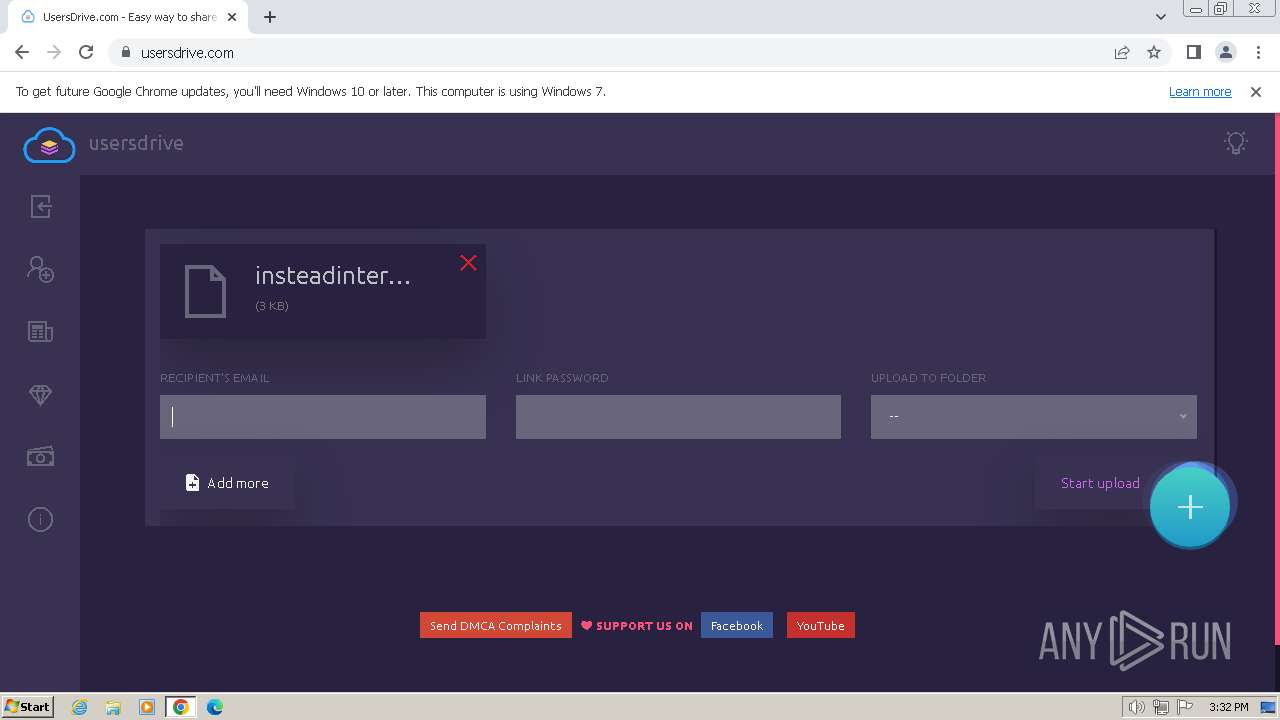Open the tab search chevron
The width and height of the screenshot is (1280, 720).
tap(1161, 17)
